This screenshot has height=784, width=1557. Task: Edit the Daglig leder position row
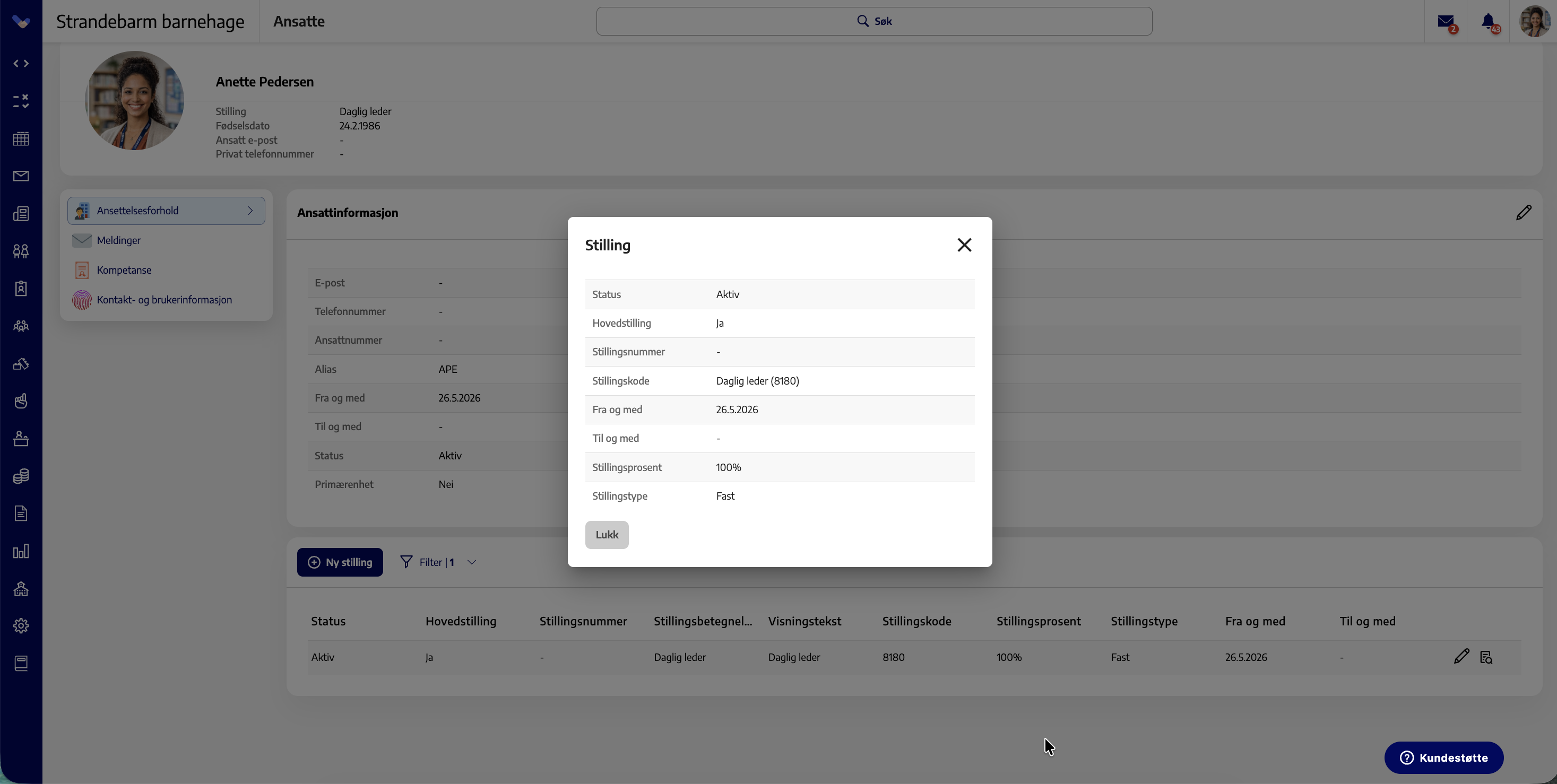coord(1461,657)
